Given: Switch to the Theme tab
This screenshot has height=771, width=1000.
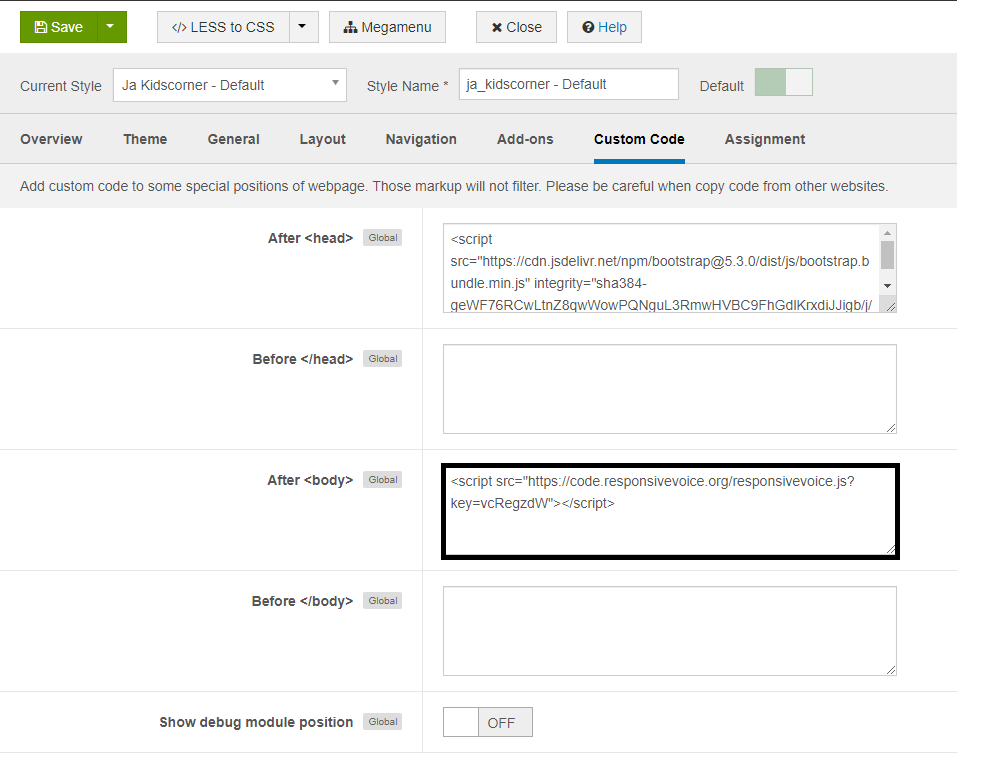Looking at the screenshot, I should 145,139.
